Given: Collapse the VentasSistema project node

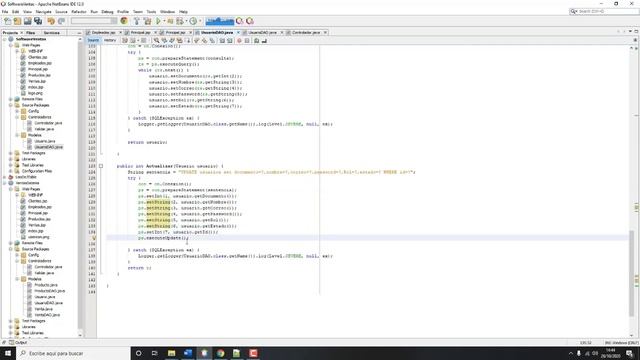Looking at the screenshot, I should (5, 183).
